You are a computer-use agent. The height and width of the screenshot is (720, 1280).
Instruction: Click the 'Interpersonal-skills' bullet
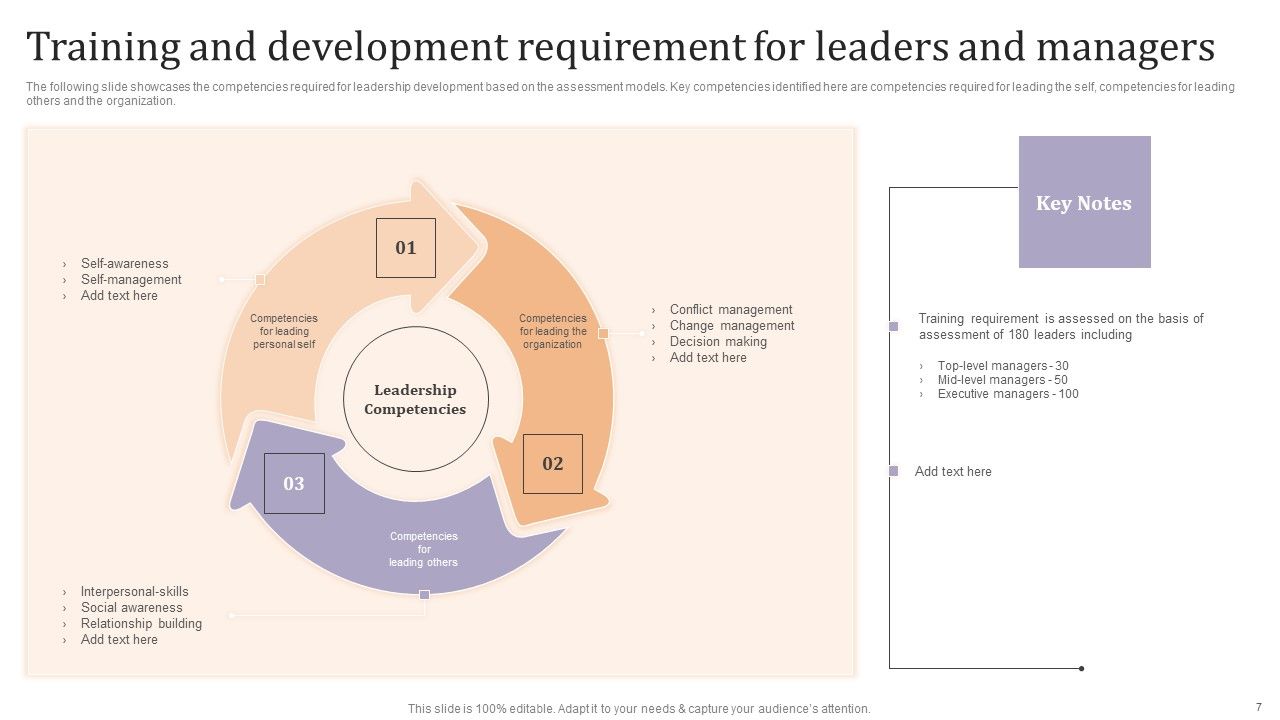click(x=134, y=592)
